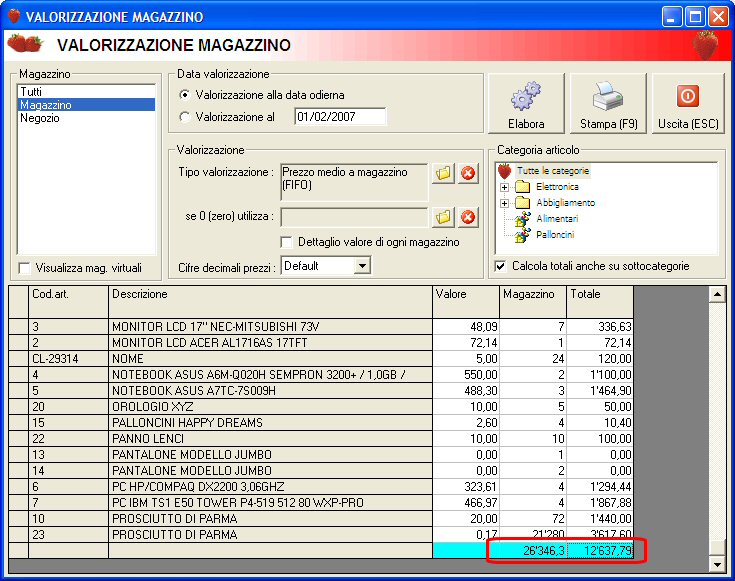Click the Uscita (ESC) exit button

(x=688, y=104)
